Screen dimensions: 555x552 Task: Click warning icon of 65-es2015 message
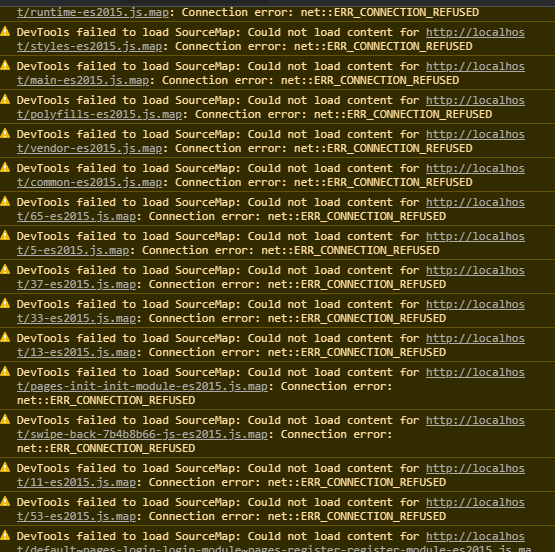[x=5, y=202]
